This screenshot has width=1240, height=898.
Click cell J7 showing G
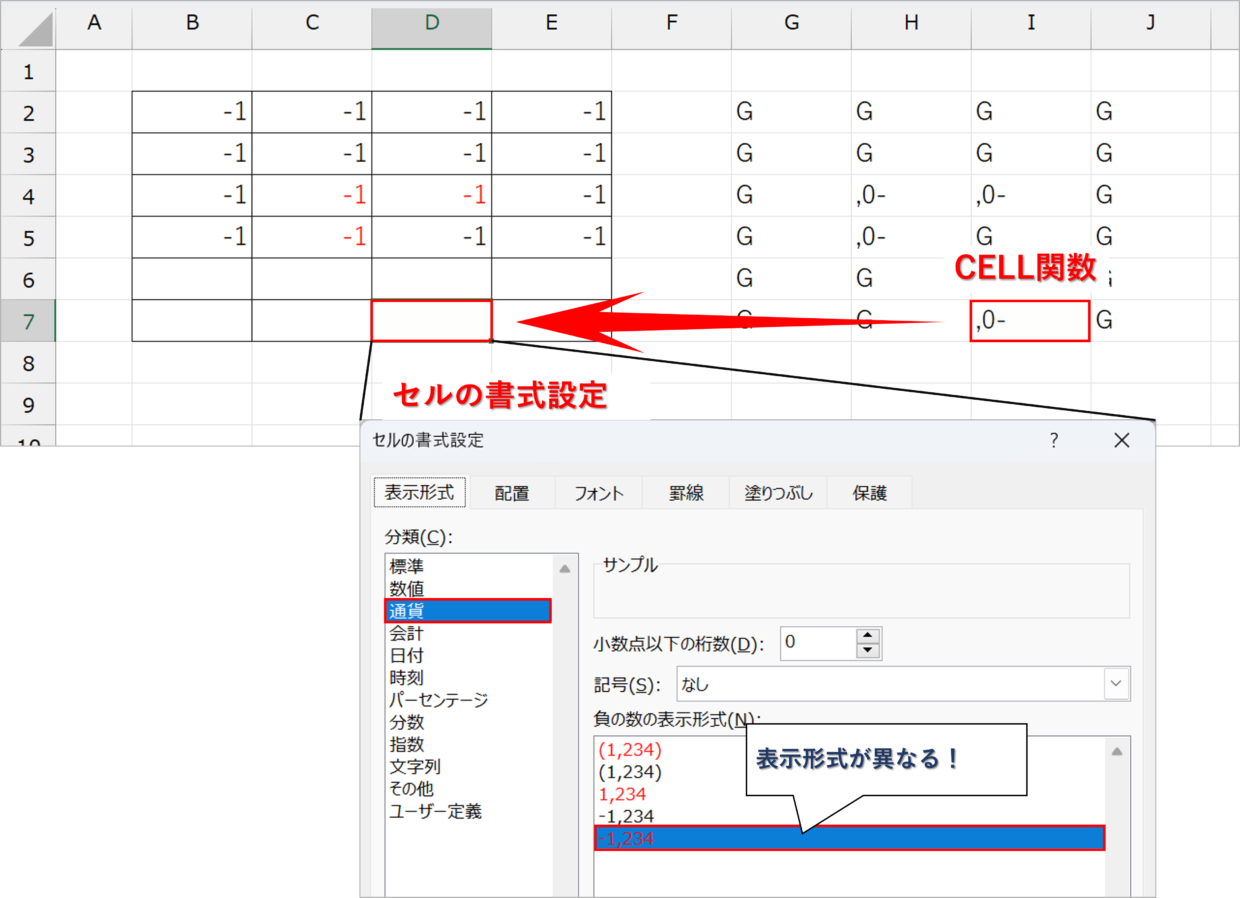tap(1151, 321)
